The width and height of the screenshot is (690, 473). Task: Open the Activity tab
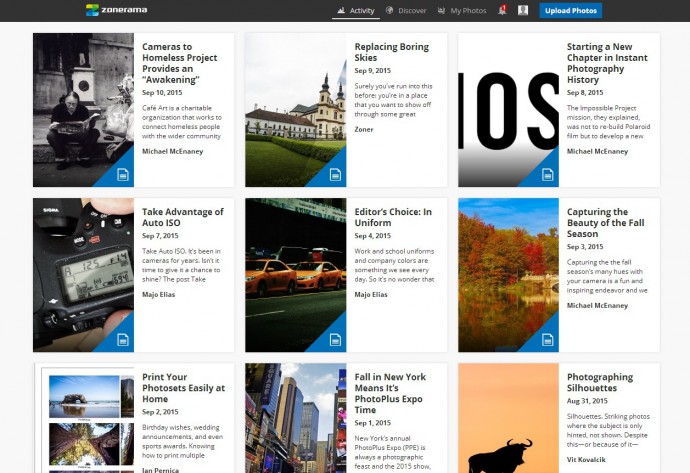(x=356, y=11)
